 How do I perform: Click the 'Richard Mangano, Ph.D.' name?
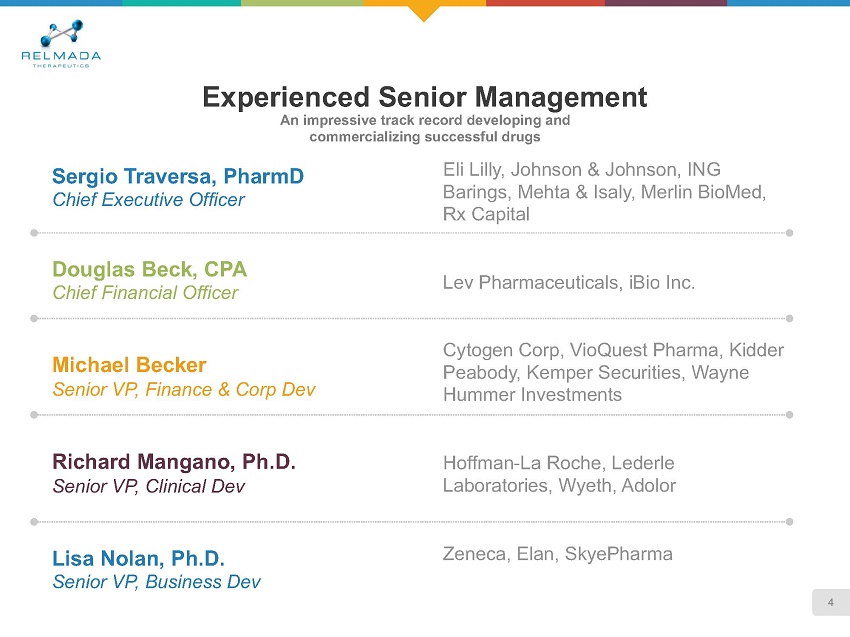pyautogui.click(x=174, y=462)
